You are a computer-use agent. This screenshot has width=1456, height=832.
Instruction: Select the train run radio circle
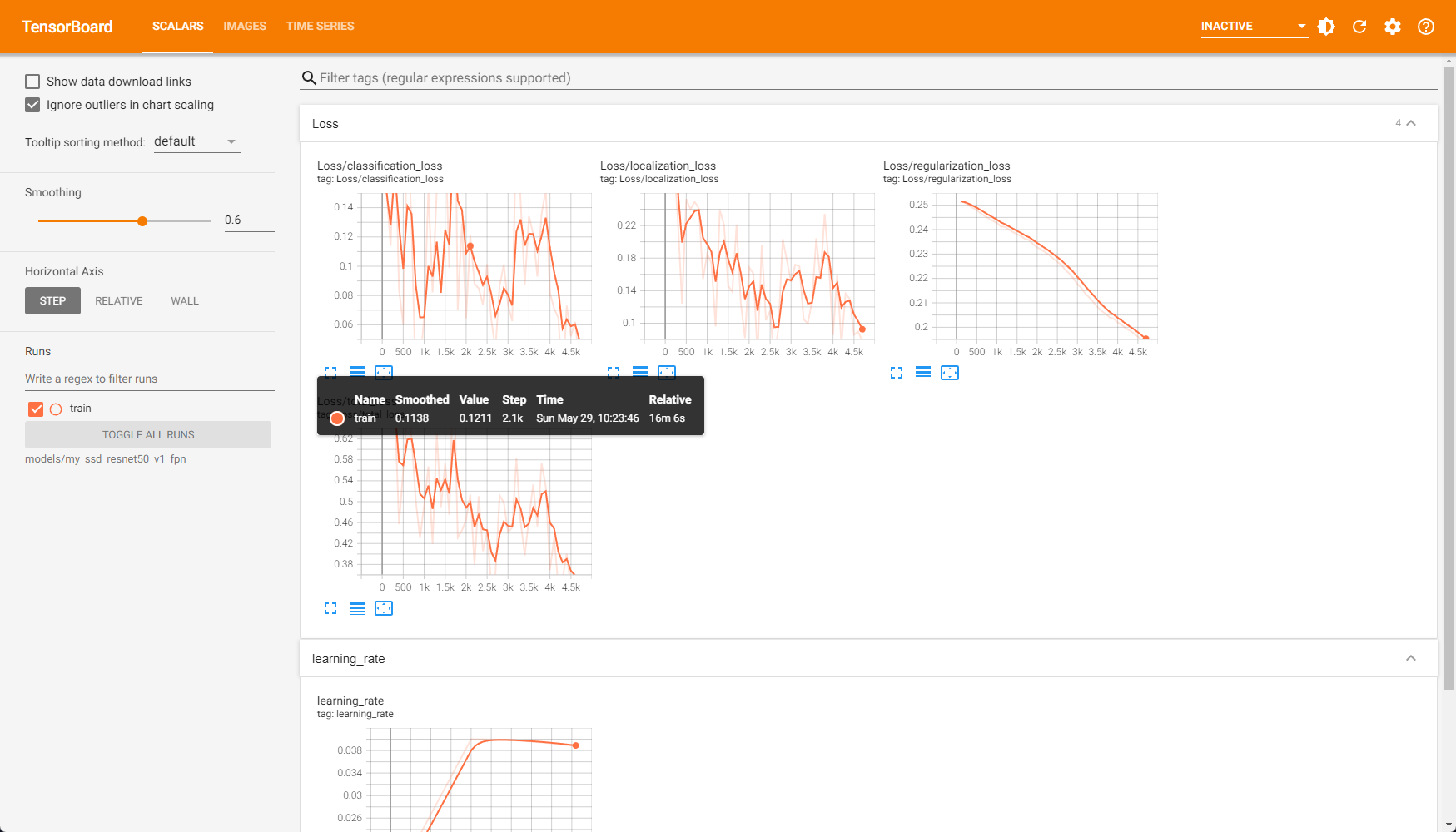tap(56, 409)
